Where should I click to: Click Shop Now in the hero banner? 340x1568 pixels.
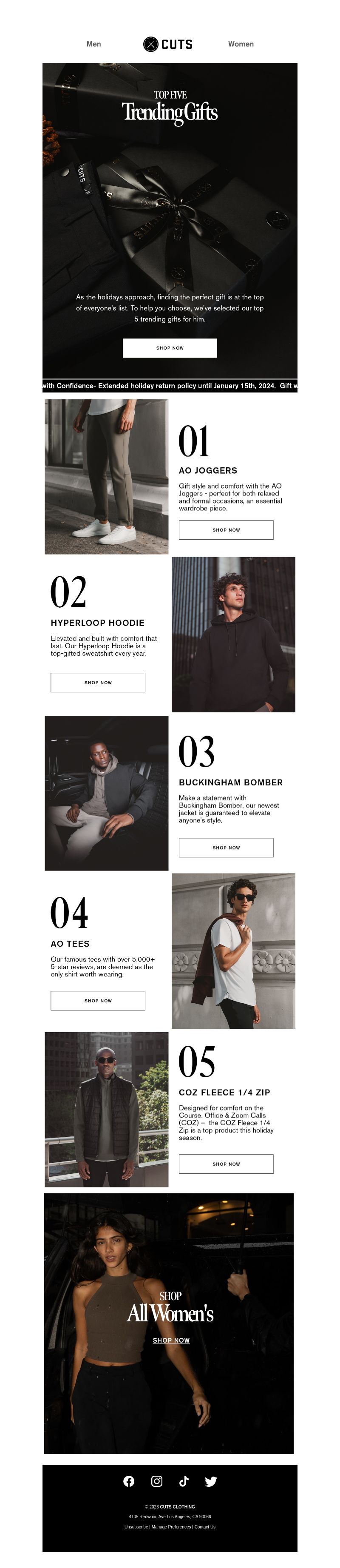170,347
